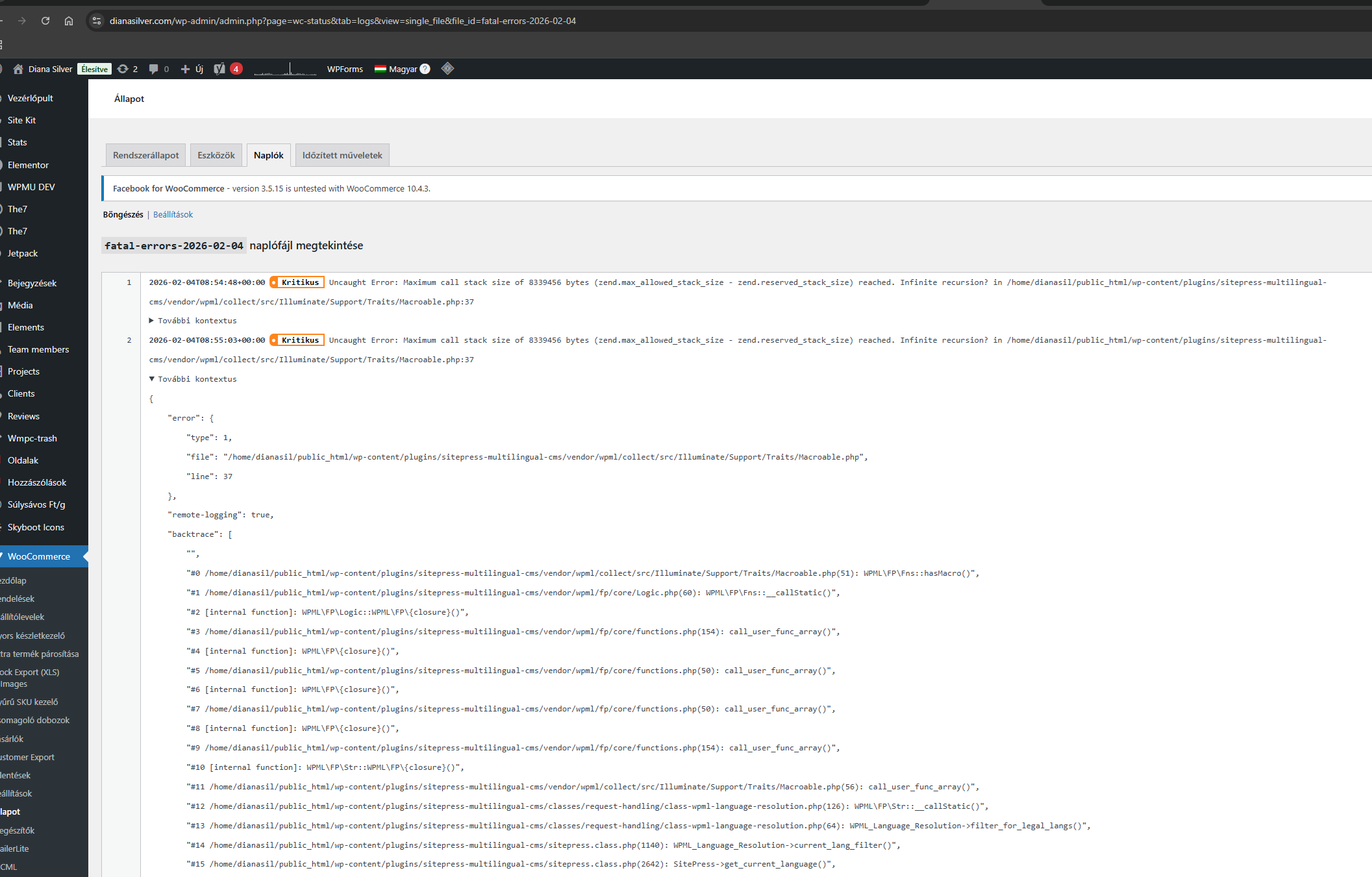Open the Magyar language switcher menu
The height and width of the screenshot is (877, 1372).
point(396,69)
